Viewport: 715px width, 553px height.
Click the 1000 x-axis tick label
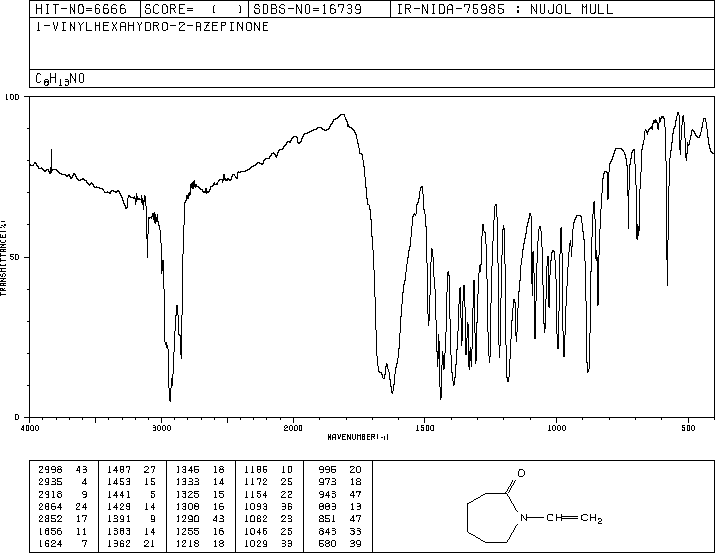pyautogui.click(x=557, y=428)
